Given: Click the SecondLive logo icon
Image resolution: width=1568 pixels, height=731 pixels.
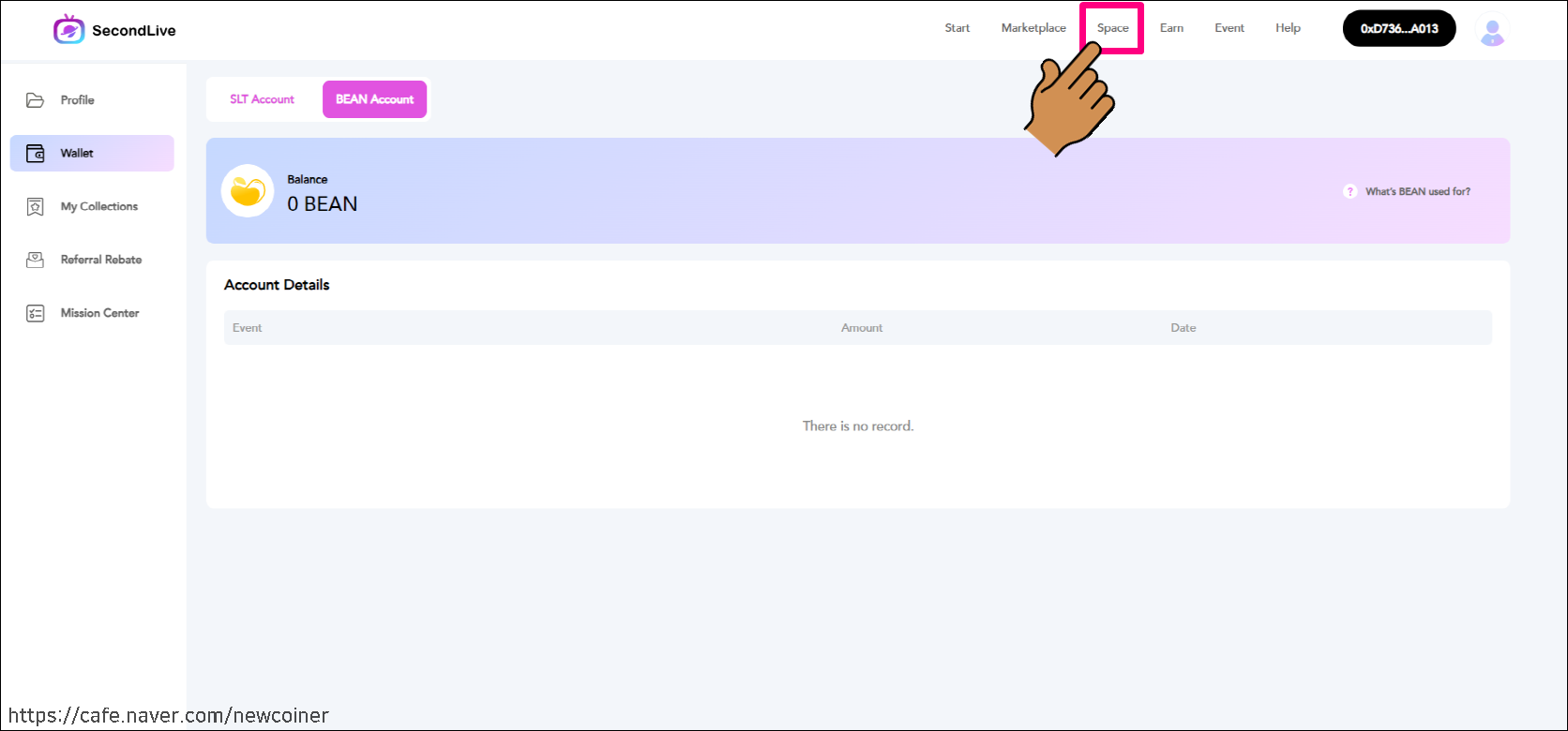Looking at the screenshot, I should tap(68, 30).
